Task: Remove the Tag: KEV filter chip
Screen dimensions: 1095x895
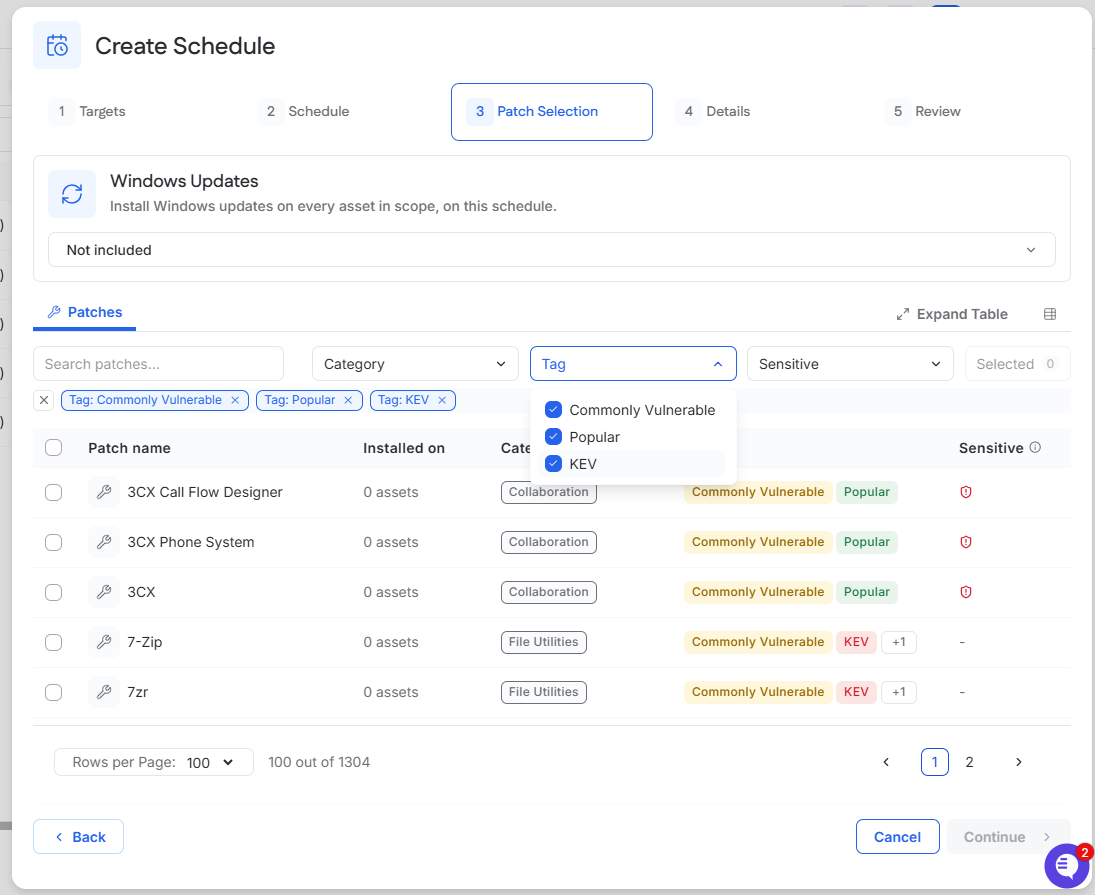Action: tap(442, 400)
